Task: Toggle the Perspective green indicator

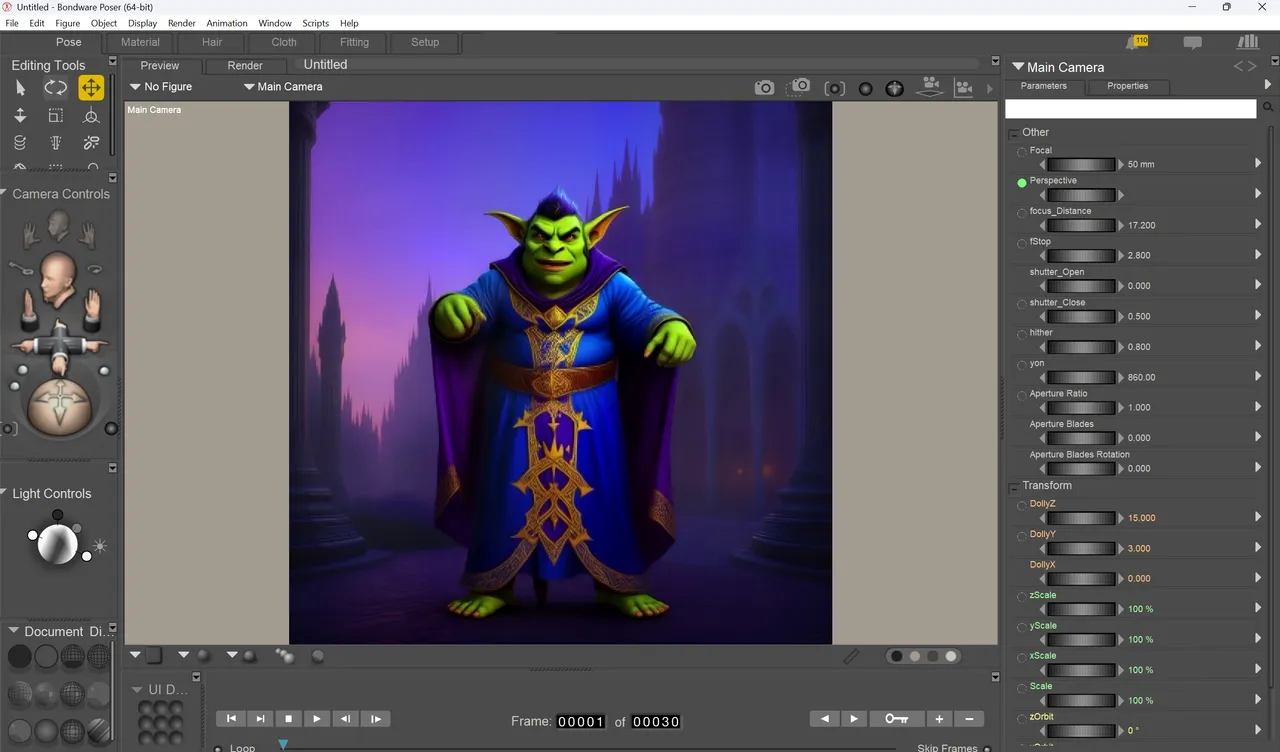Action: (x=1022, y=183)
